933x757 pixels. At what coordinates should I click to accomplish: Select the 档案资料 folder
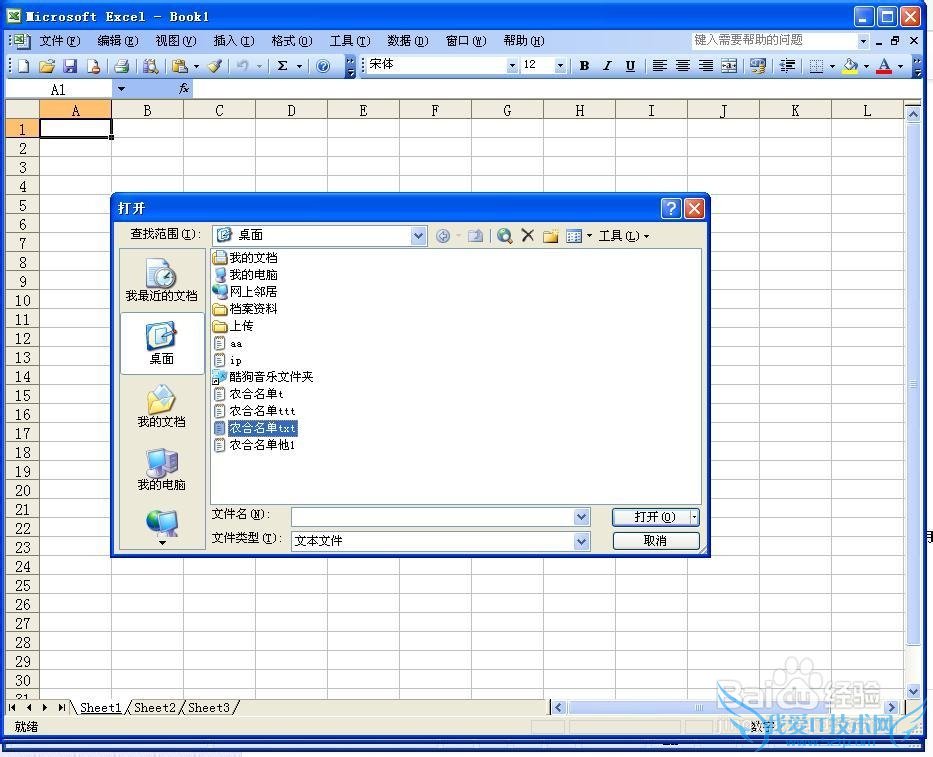click(x=245, y=309)
